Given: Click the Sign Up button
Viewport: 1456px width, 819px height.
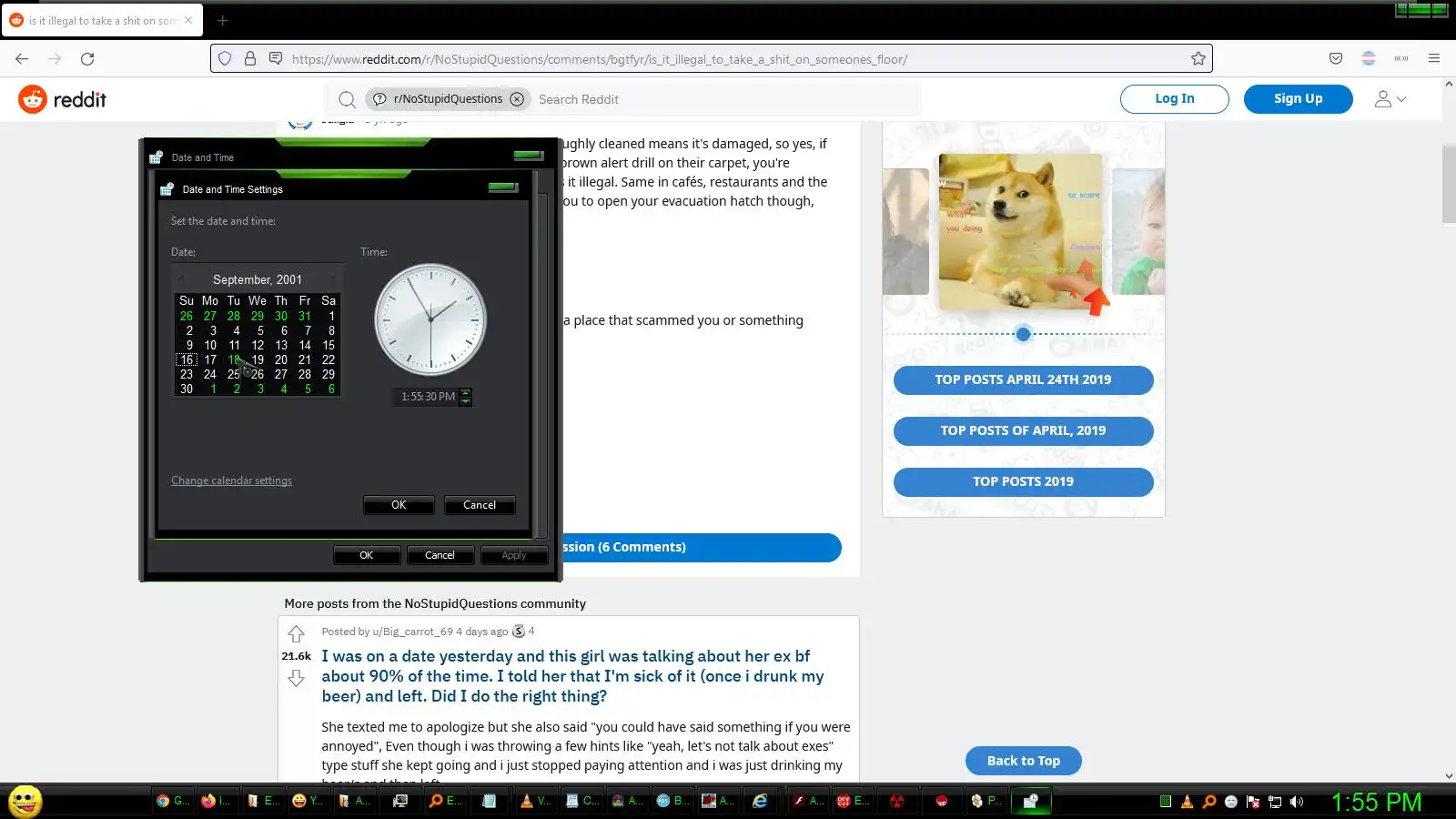Looking at the screenshot, I should 1299,99.
